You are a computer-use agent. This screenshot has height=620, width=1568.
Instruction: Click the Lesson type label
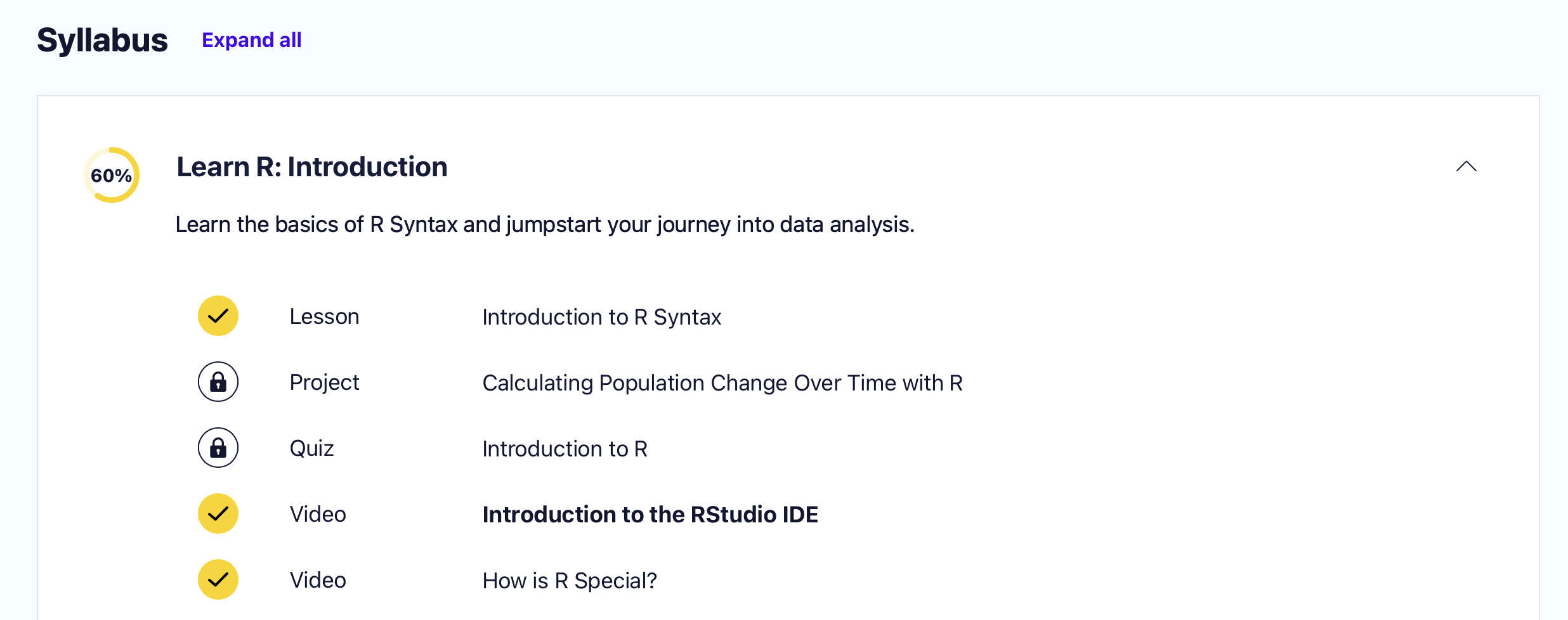click(324, 316)
